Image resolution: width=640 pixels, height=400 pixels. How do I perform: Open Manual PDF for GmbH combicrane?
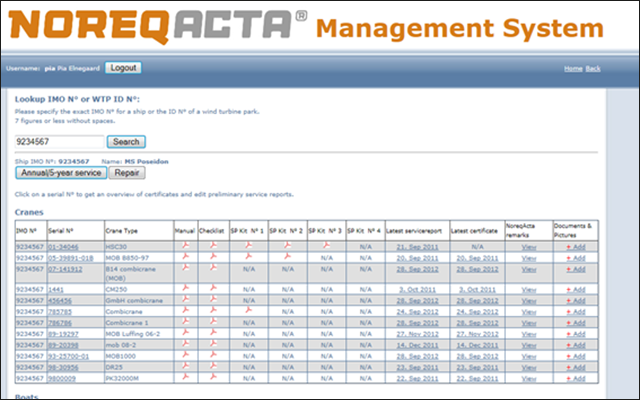pyautogui.click(x=186, y=298)
